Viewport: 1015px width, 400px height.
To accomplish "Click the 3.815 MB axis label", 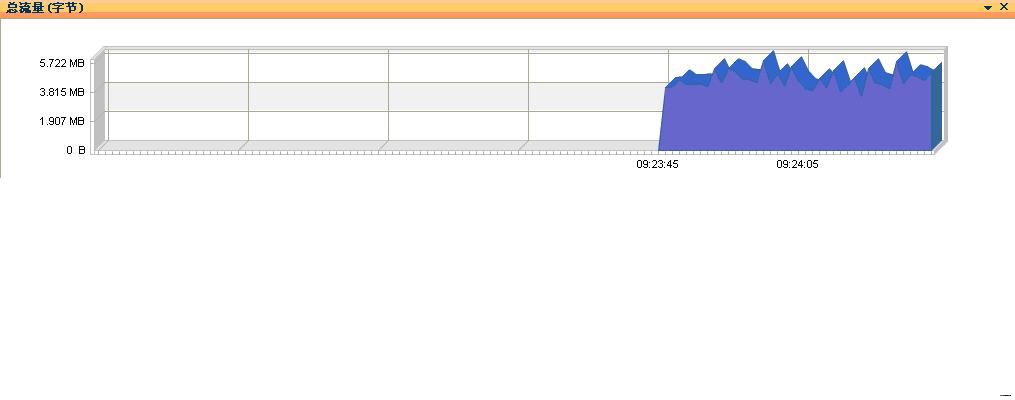I will pyautogui.click(x=61, y=92).
